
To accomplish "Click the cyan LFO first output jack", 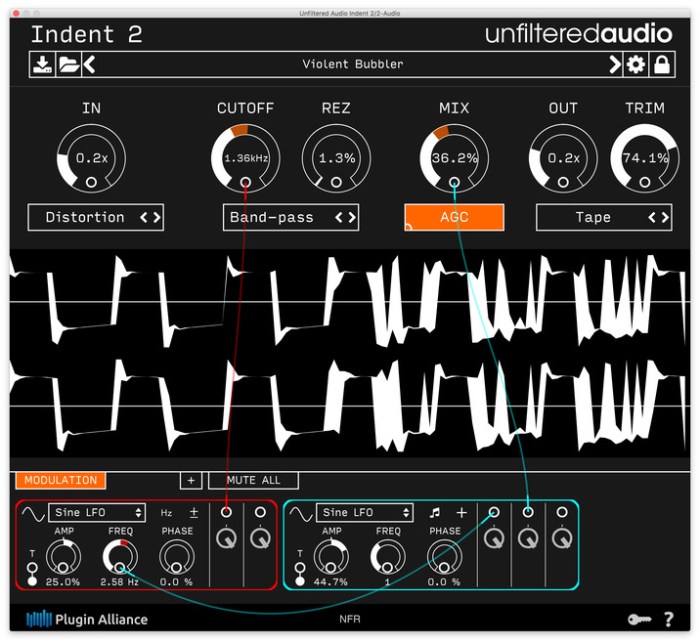I will pos(494,512).
